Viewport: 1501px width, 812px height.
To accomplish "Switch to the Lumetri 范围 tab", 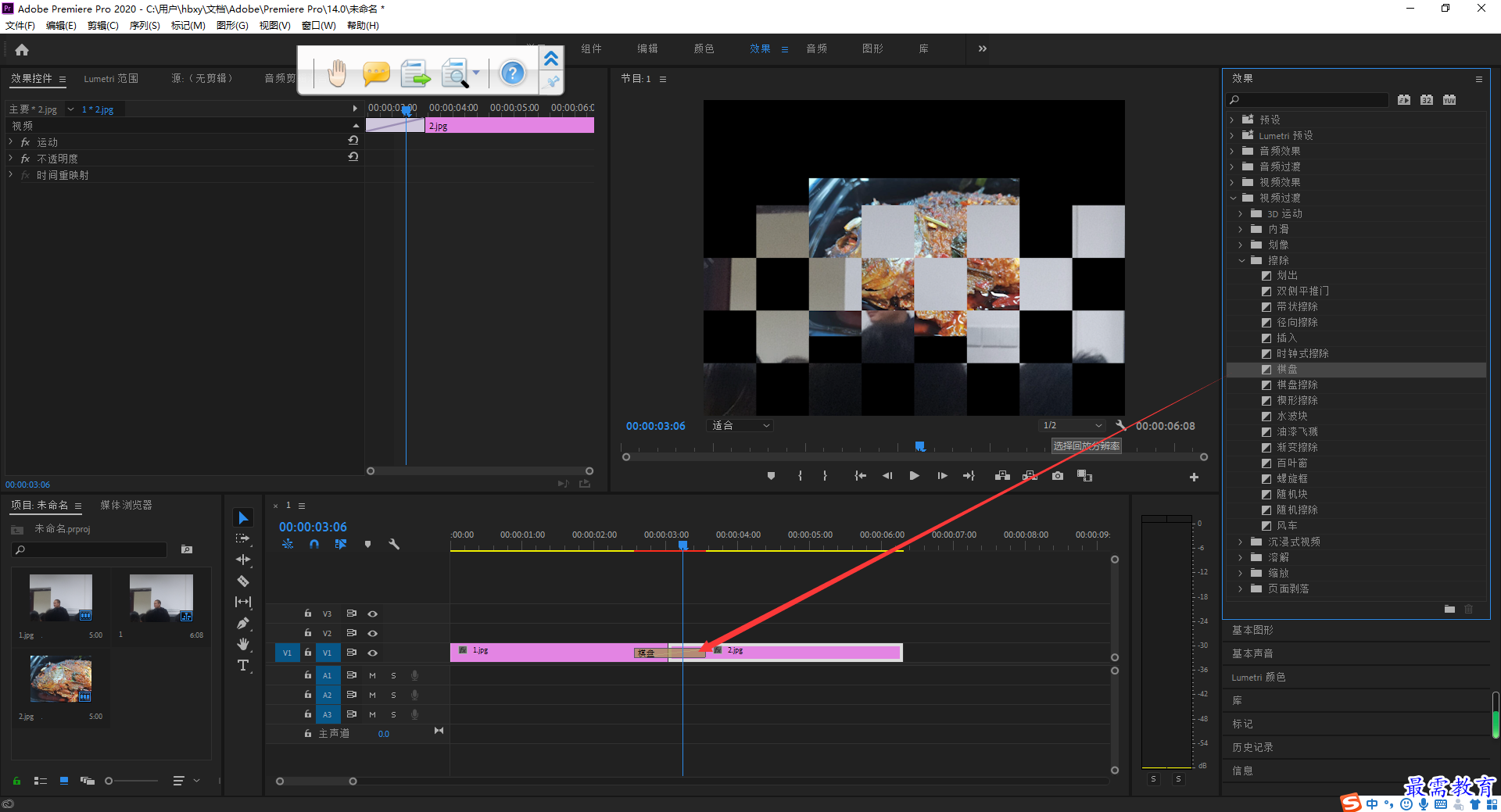I will coord(111,78).
